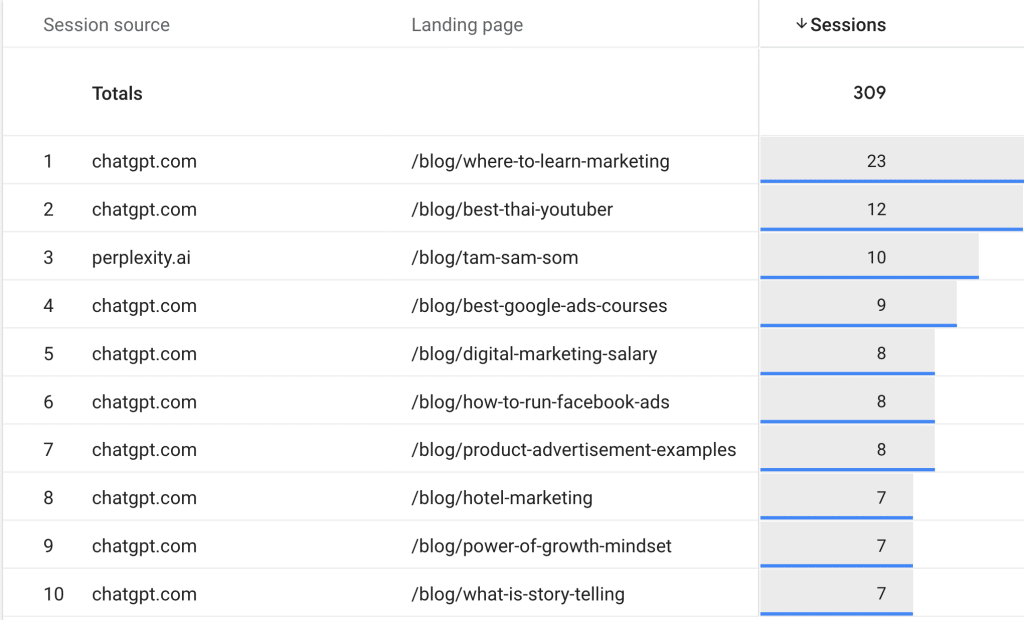Screen dimensions: 1024x620
Task: Click the Landing page column header
Action: click(467, 25)
